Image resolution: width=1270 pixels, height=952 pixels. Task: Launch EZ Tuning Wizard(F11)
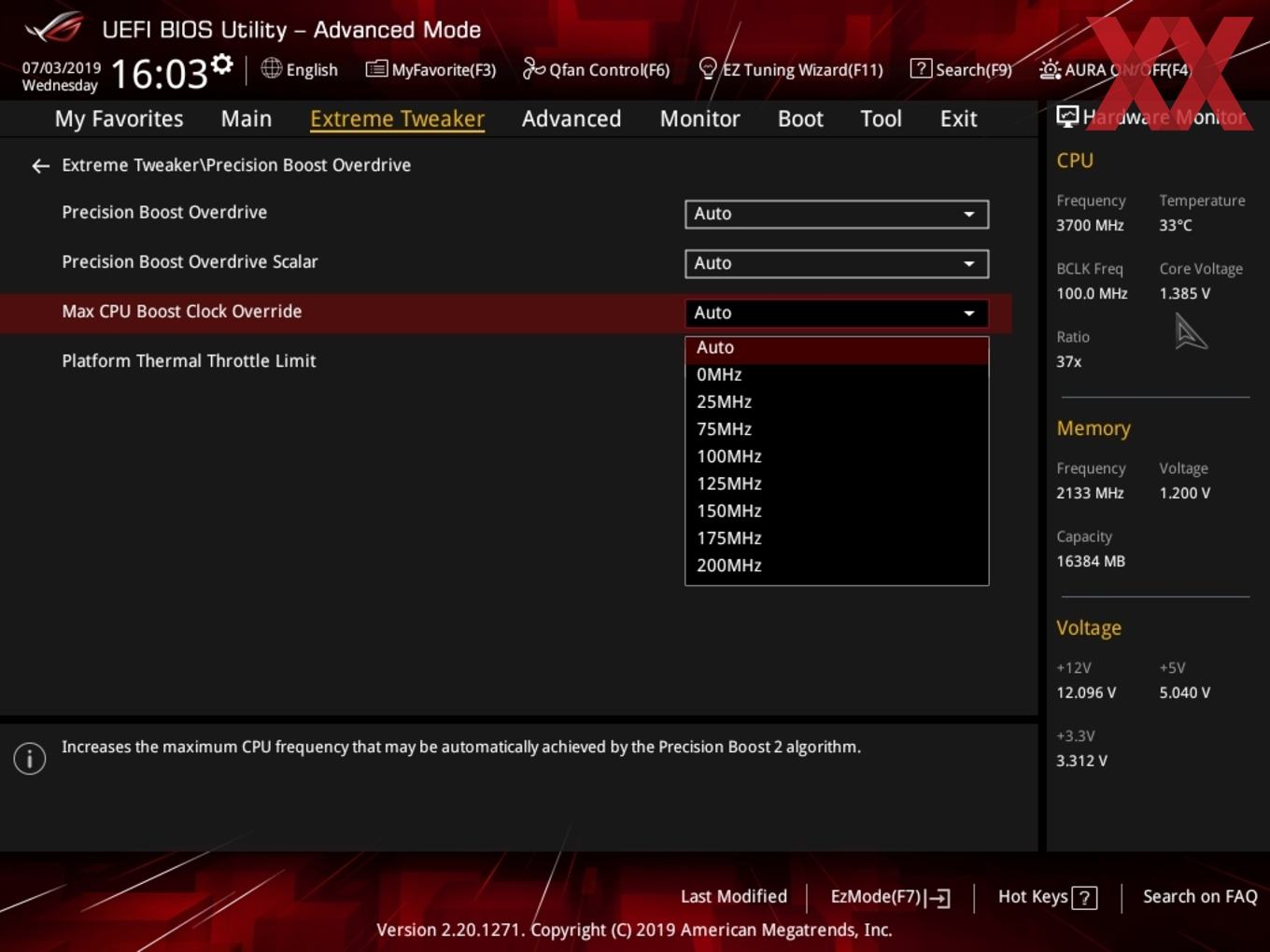pos(790,69)
